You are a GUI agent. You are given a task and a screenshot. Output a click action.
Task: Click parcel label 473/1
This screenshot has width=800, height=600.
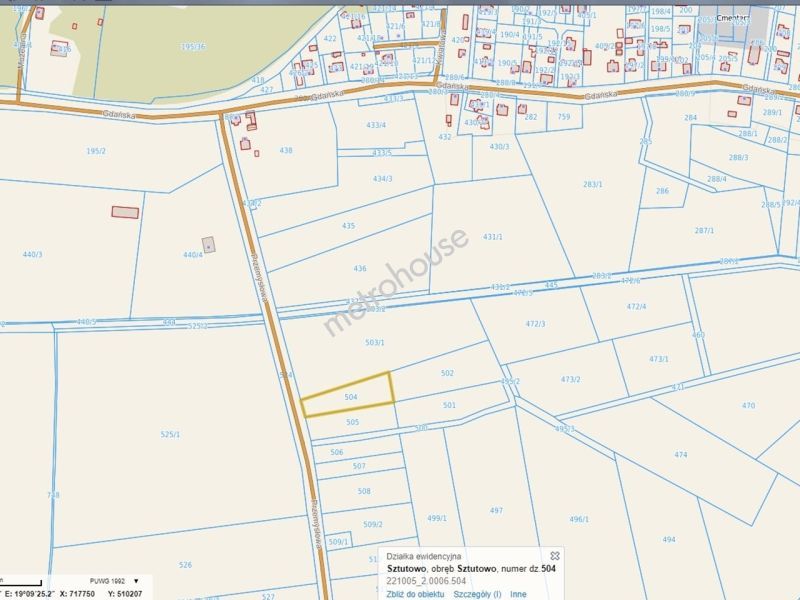[659, 359]
